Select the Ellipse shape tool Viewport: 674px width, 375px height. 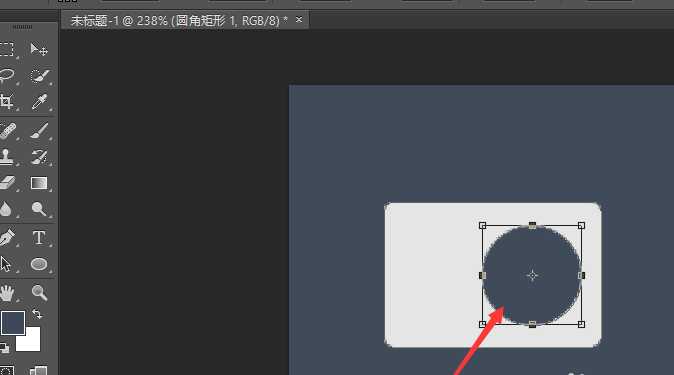coord(39,264)
